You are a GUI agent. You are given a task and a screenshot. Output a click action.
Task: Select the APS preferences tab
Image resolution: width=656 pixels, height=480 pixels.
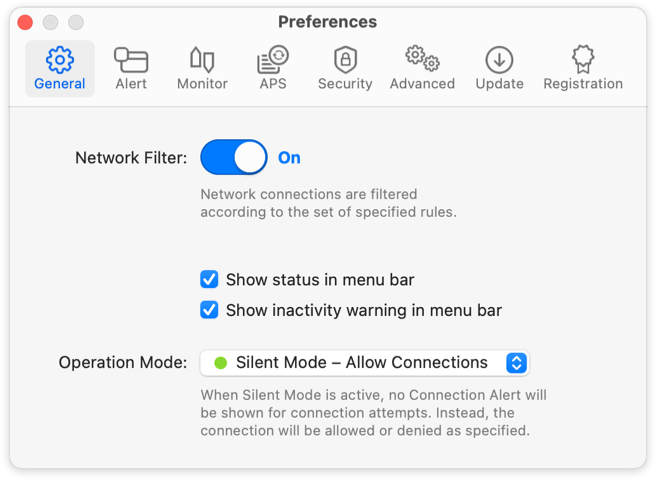point(273,69)
